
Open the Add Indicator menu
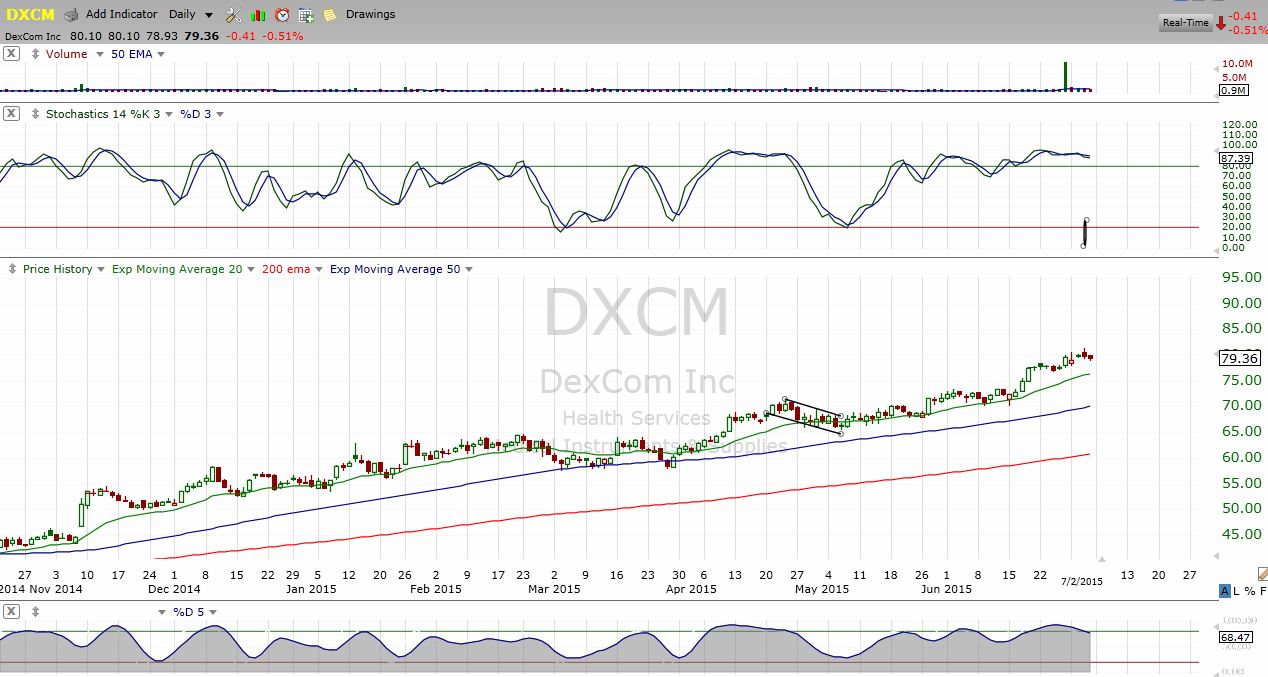[121, 15]
